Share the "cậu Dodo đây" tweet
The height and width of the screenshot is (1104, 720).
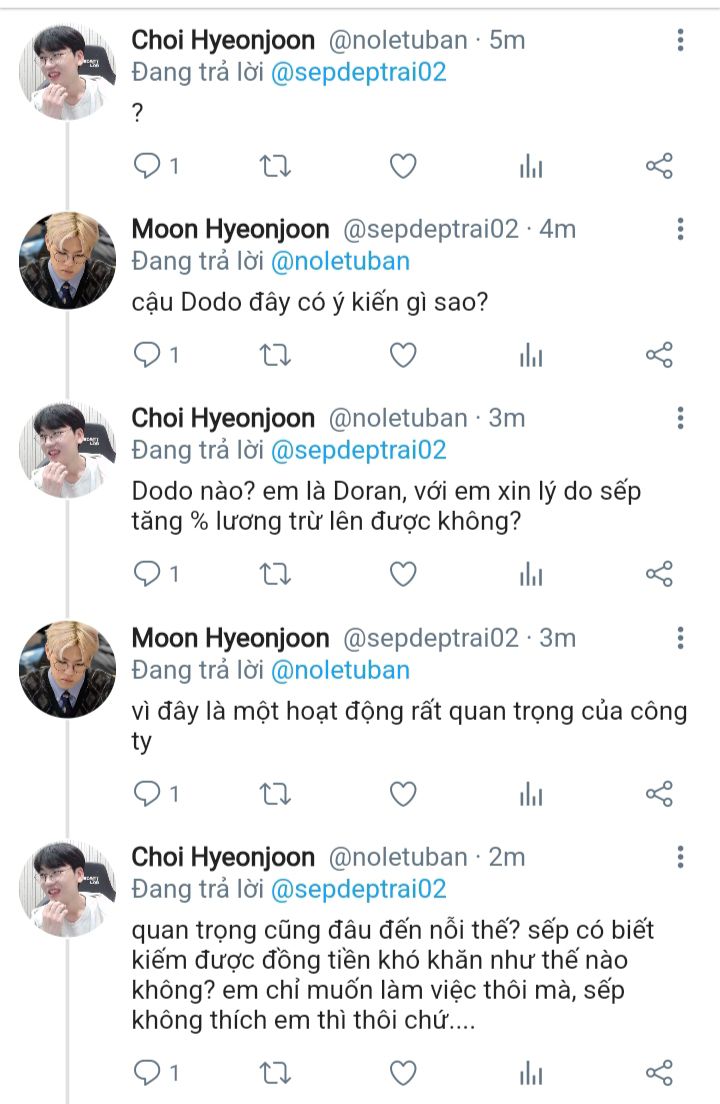[x=659, y=355]
